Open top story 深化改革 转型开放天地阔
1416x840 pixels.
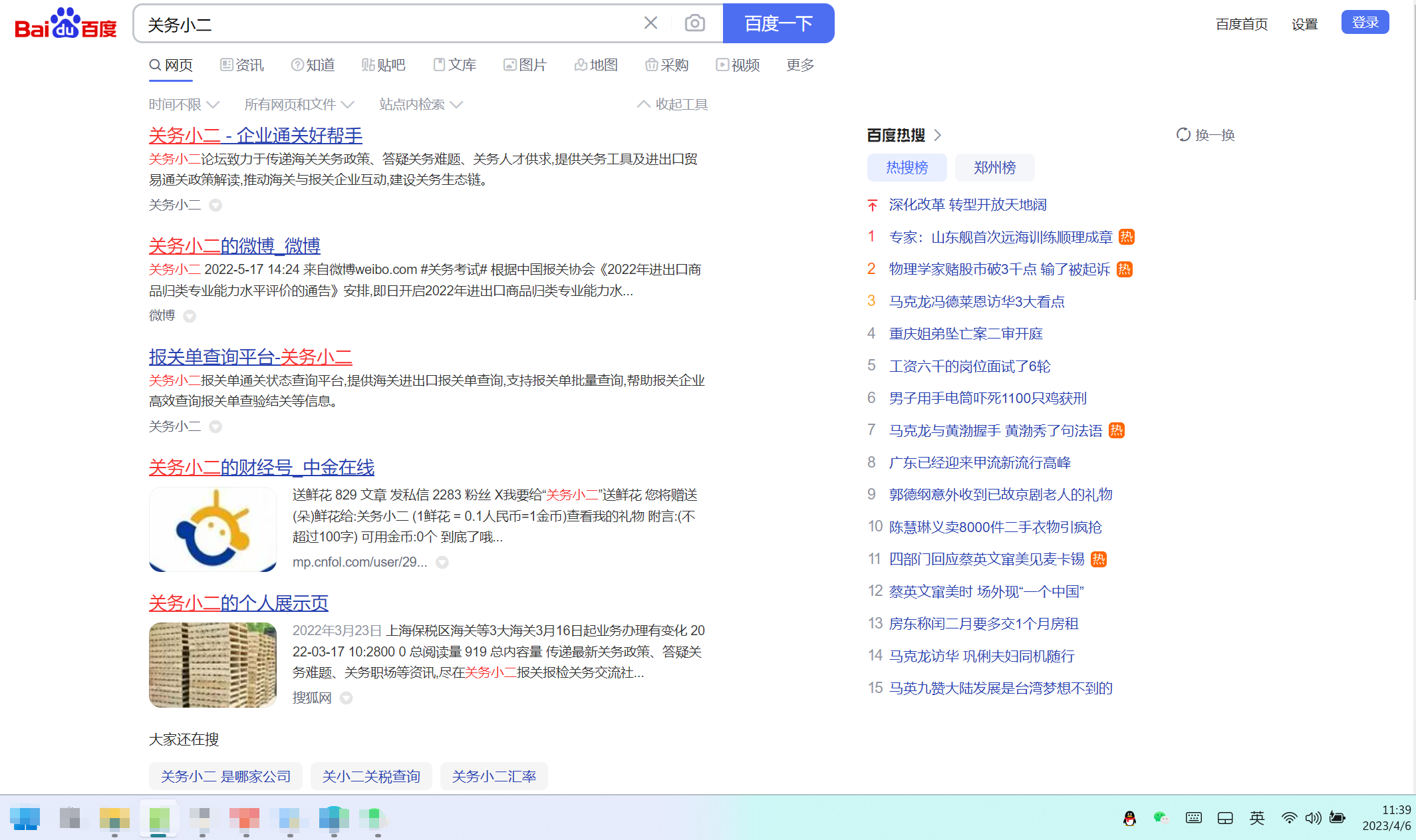968,205
